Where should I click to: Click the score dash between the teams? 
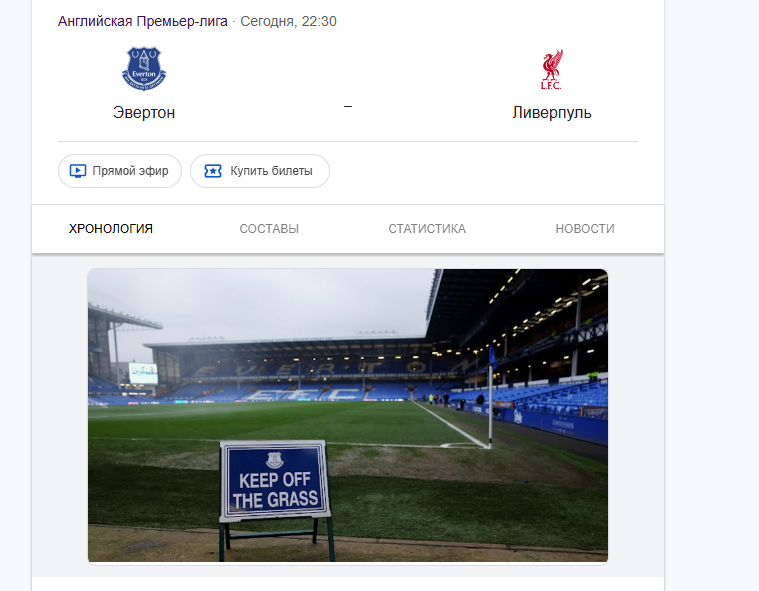point(348,106)
